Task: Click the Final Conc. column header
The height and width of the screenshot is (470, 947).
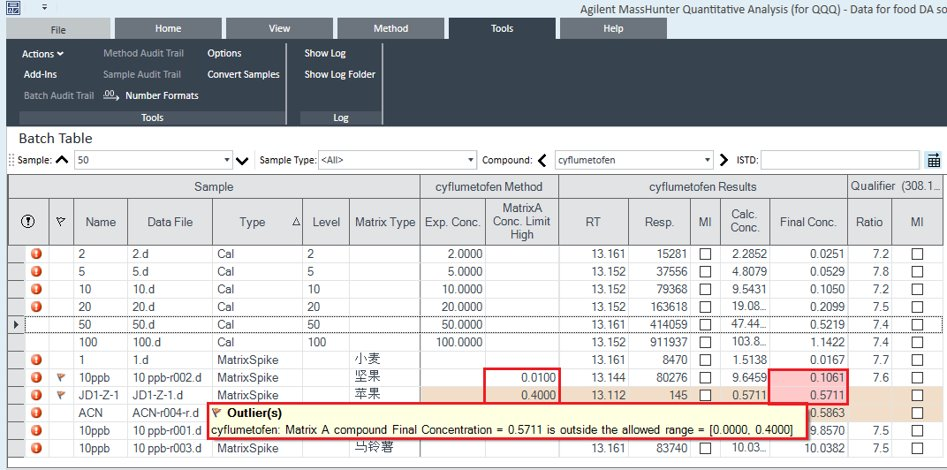Action: pos(809,222)
